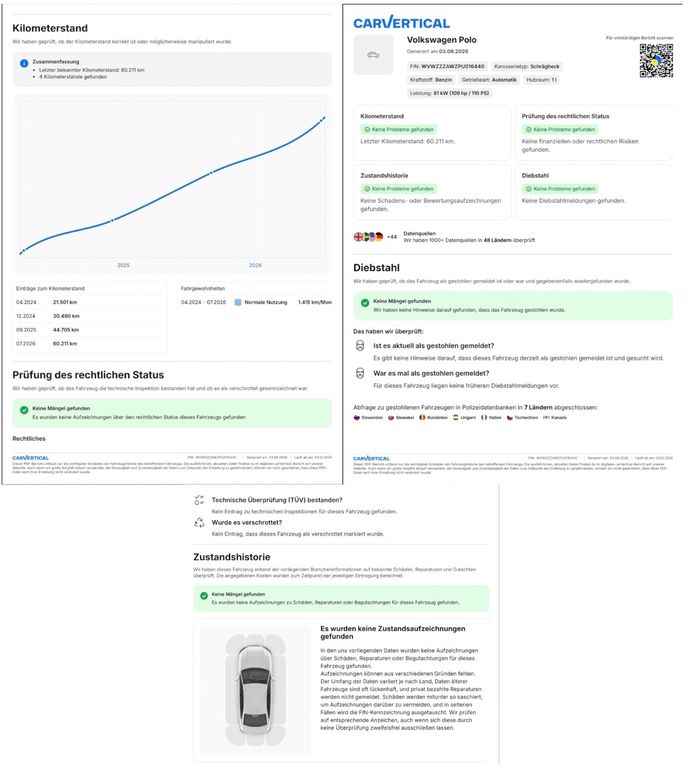Click the blue info icon beside Zusammenfassung
This screenshot has width=689, height=768.
pos(24,63)
